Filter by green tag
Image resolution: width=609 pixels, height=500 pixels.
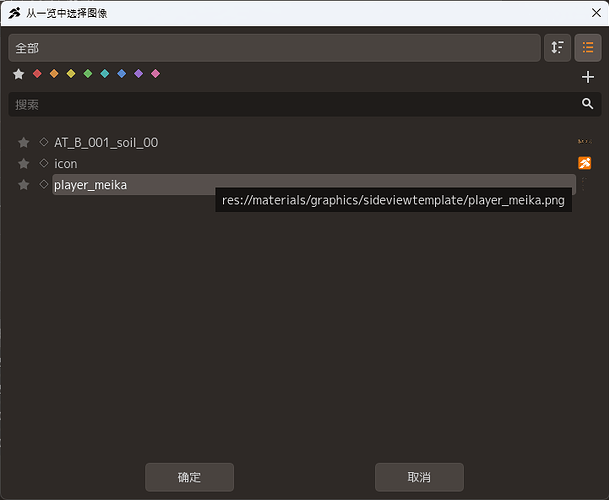[88, 73]
